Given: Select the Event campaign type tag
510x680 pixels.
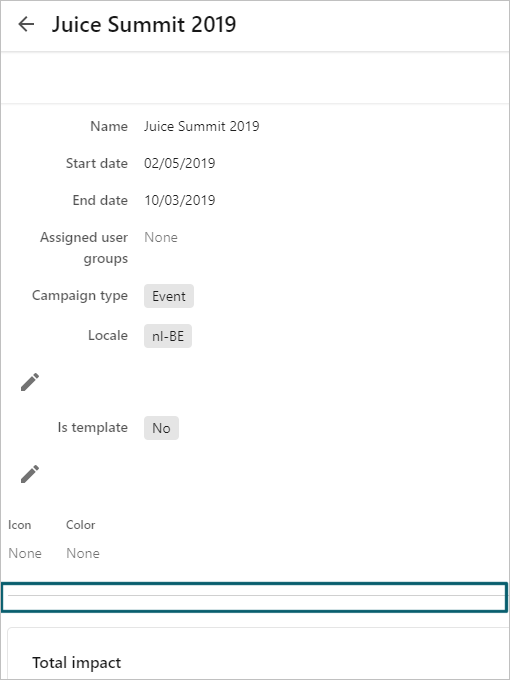Looking at the screenshot, I should coord(169,296).
